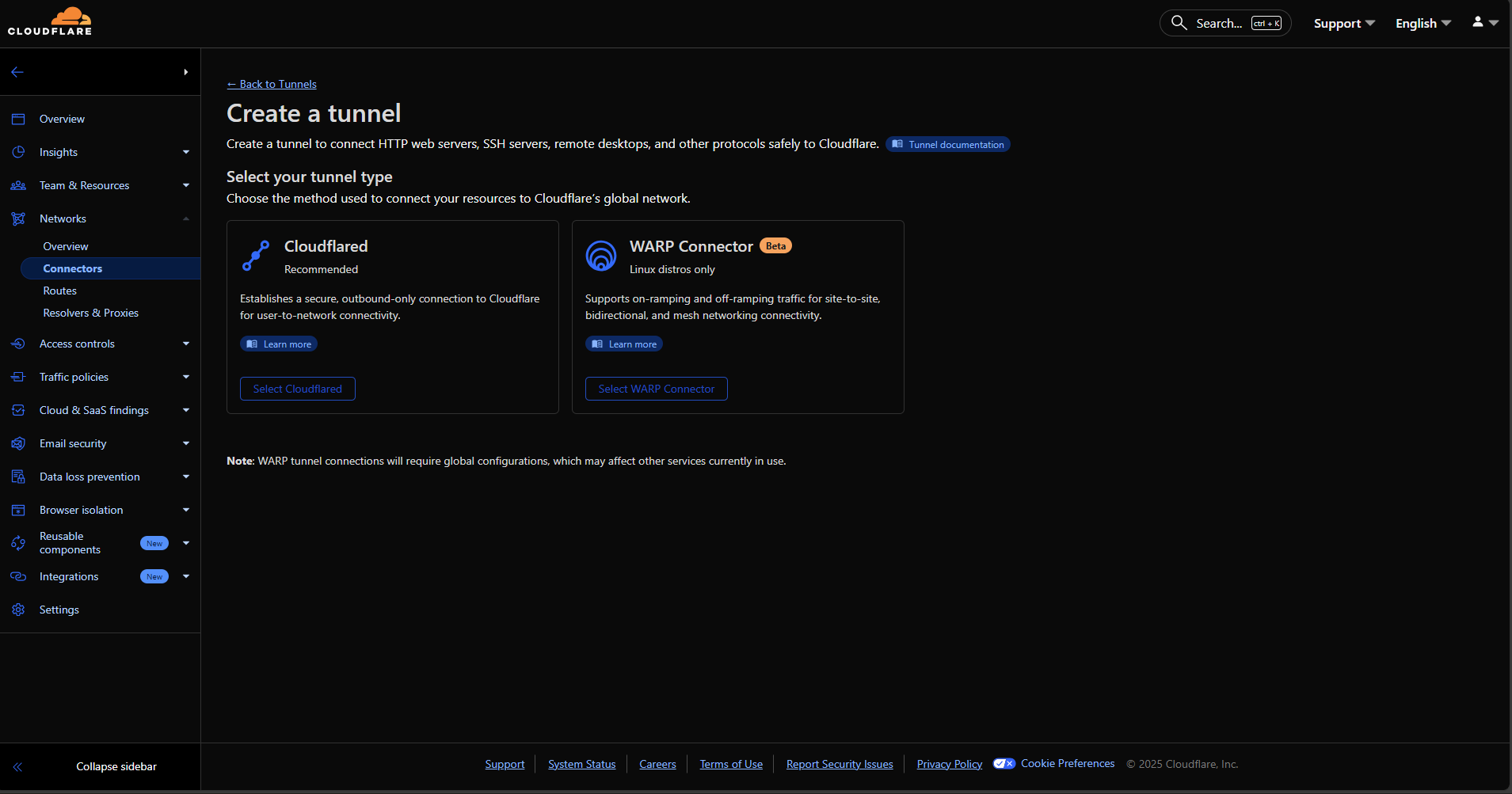Screen dimensions: 1512x794
Task: Click the Email security icon
Action: coord(18,443)
